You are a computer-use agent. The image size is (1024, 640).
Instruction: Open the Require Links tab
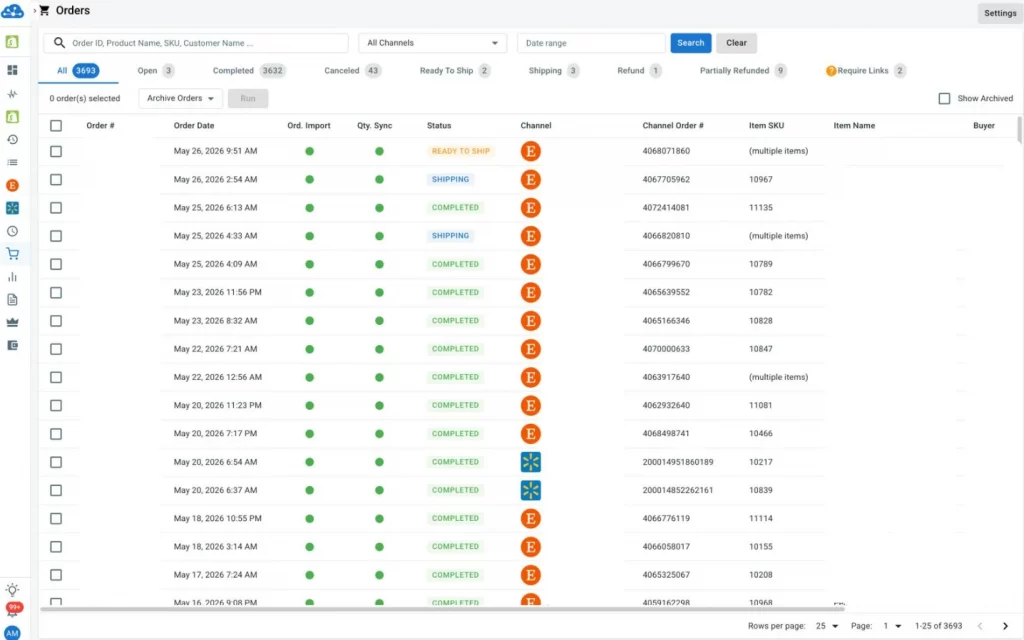tap(865, 71)
